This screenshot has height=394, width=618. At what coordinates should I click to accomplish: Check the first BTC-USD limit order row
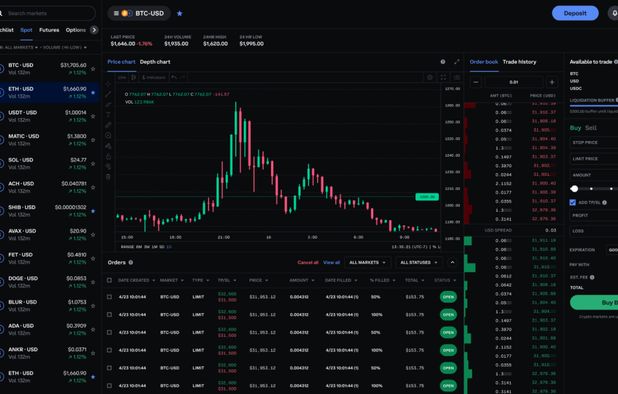click(109, 297)
